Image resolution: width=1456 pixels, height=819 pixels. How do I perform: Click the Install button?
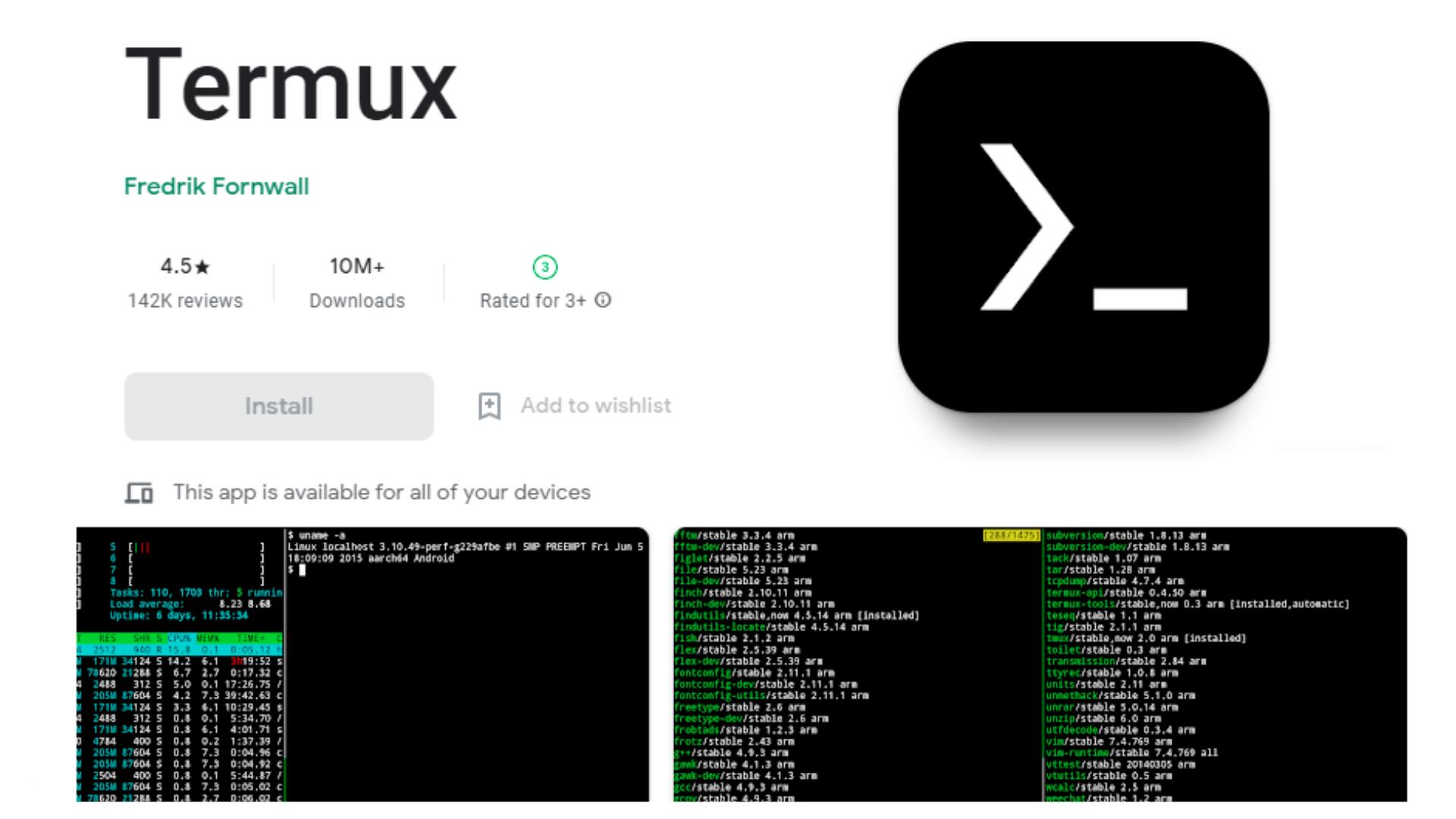point(278,406)
